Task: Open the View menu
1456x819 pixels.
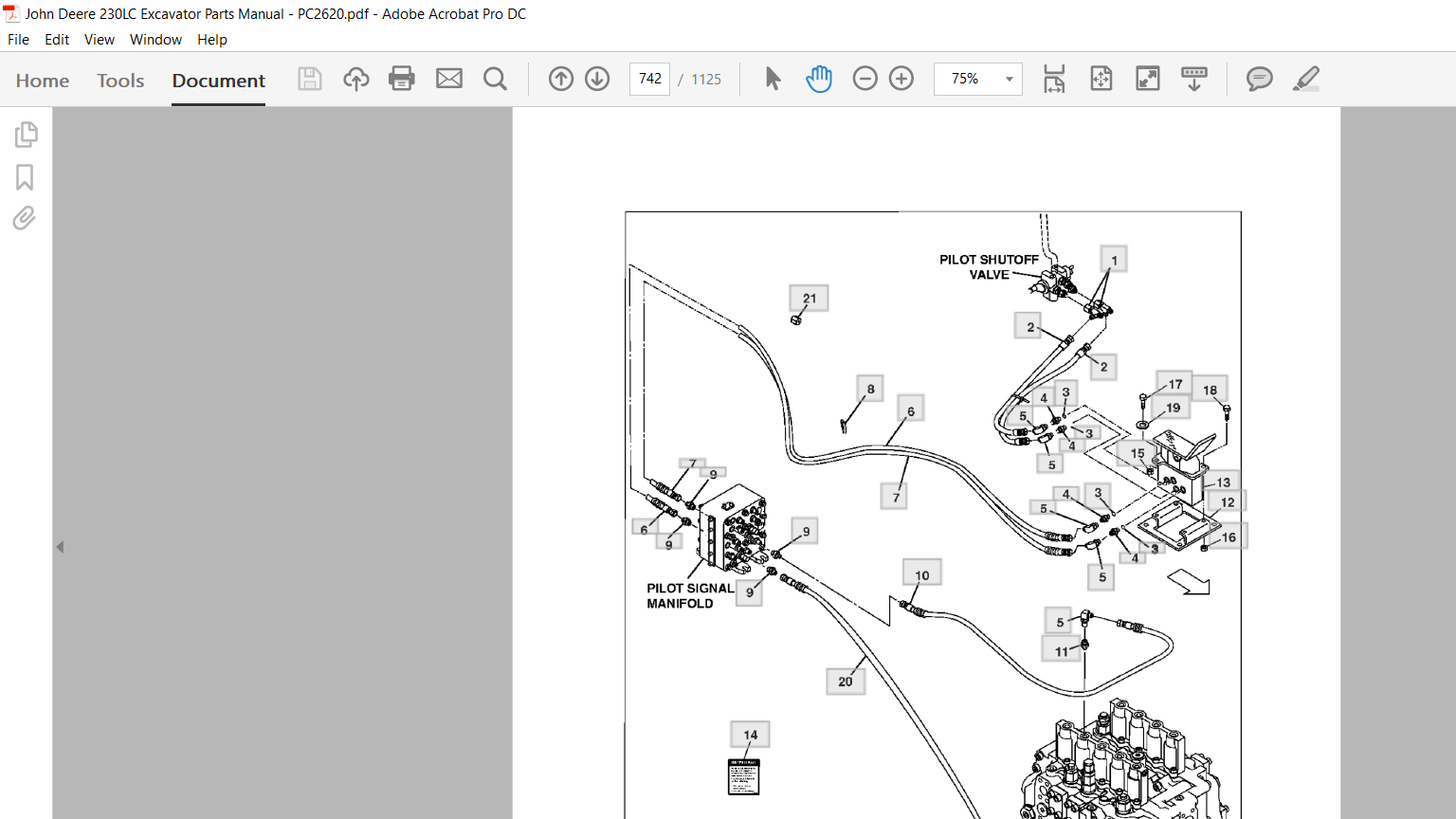Action: coord(100,40)
